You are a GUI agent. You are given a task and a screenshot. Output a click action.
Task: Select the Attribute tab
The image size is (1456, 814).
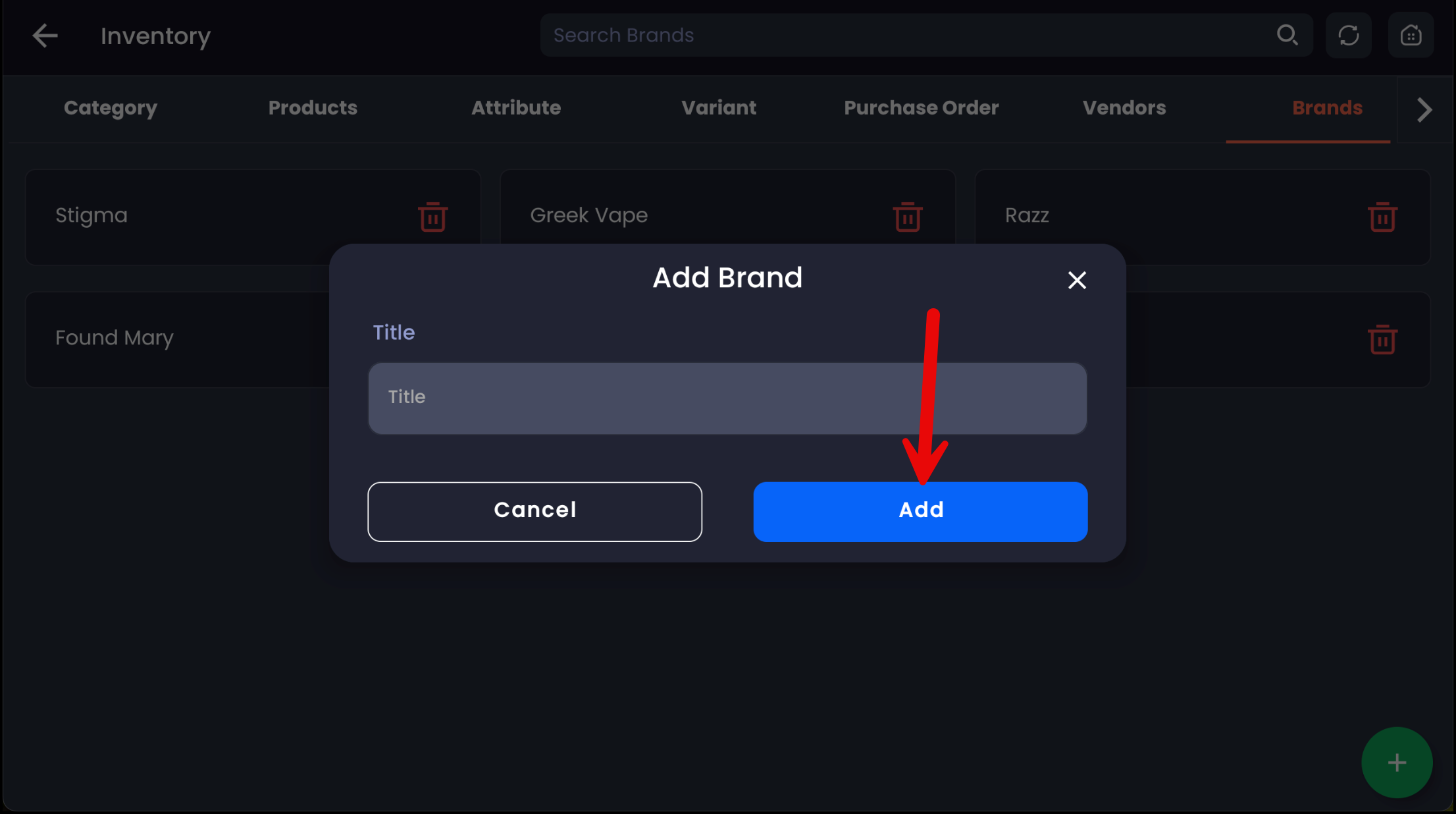tap(516, 108)
